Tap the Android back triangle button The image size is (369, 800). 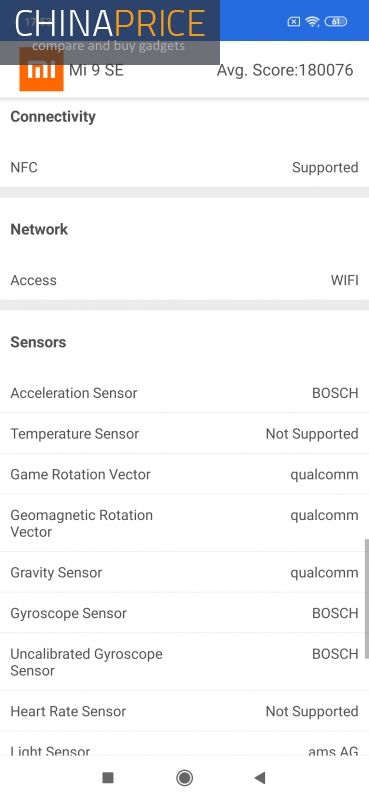pyautogui.click(x=260, y=778)
